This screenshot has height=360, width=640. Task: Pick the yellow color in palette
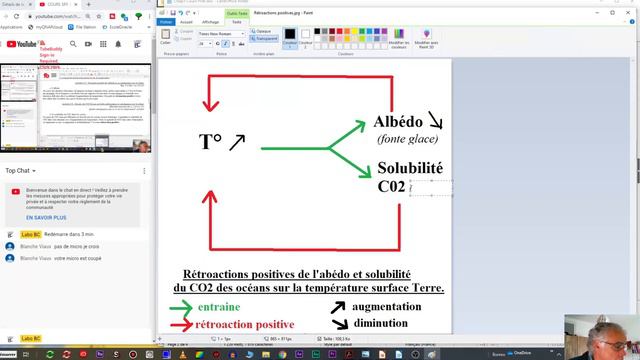click(x=354, y=31)
